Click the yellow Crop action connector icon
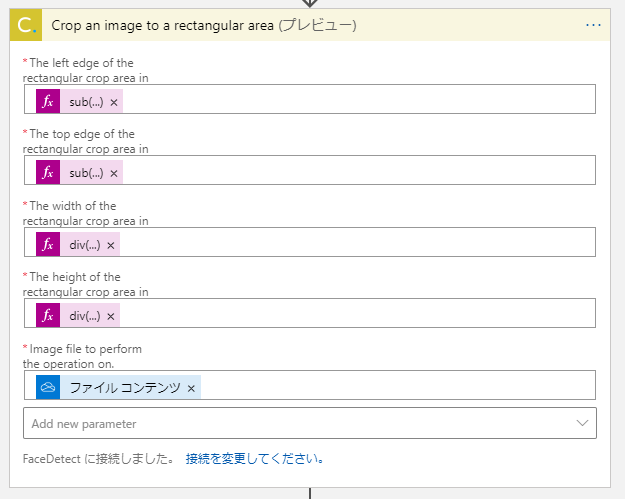The image size is (625, 499). click(26, 25)
